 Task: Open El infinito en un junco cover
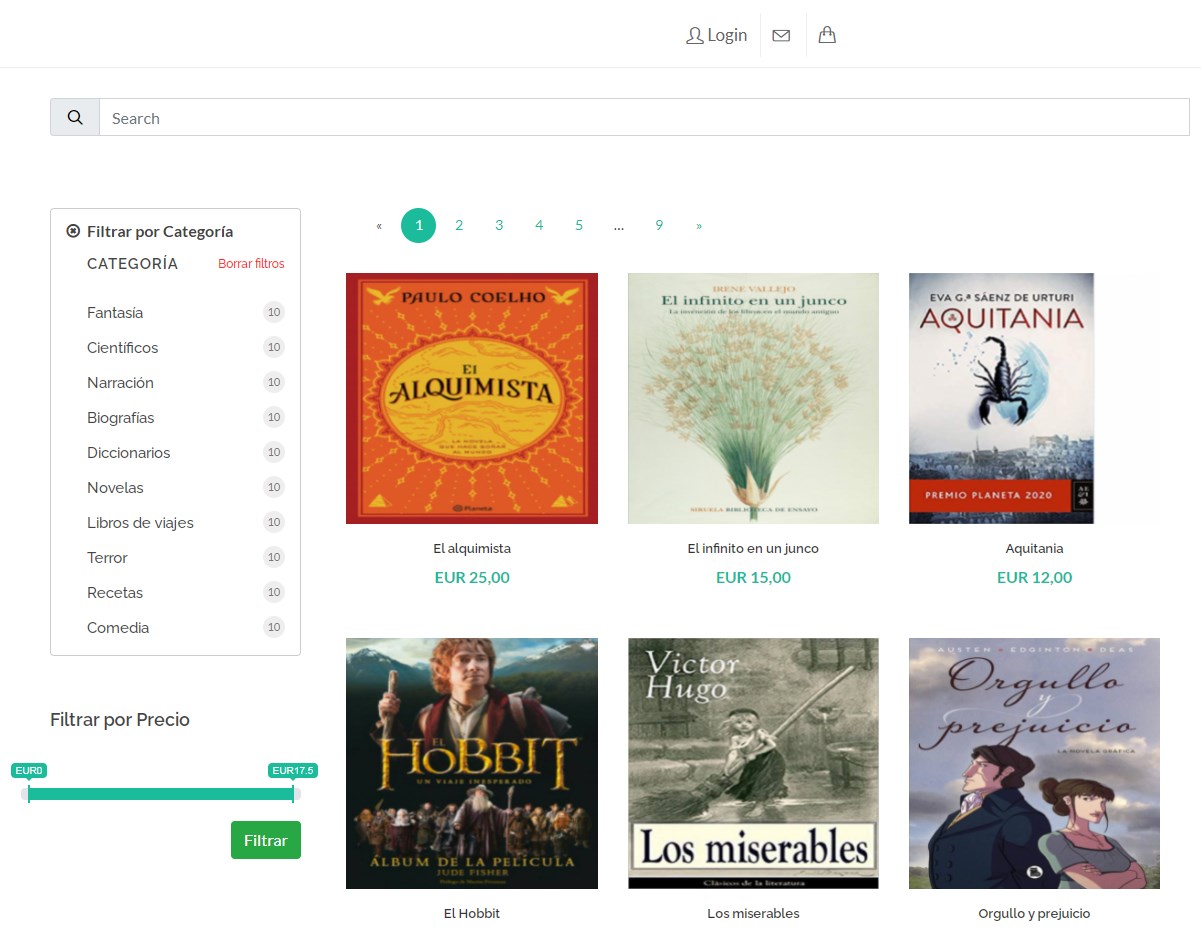click(x=753, y=398)
